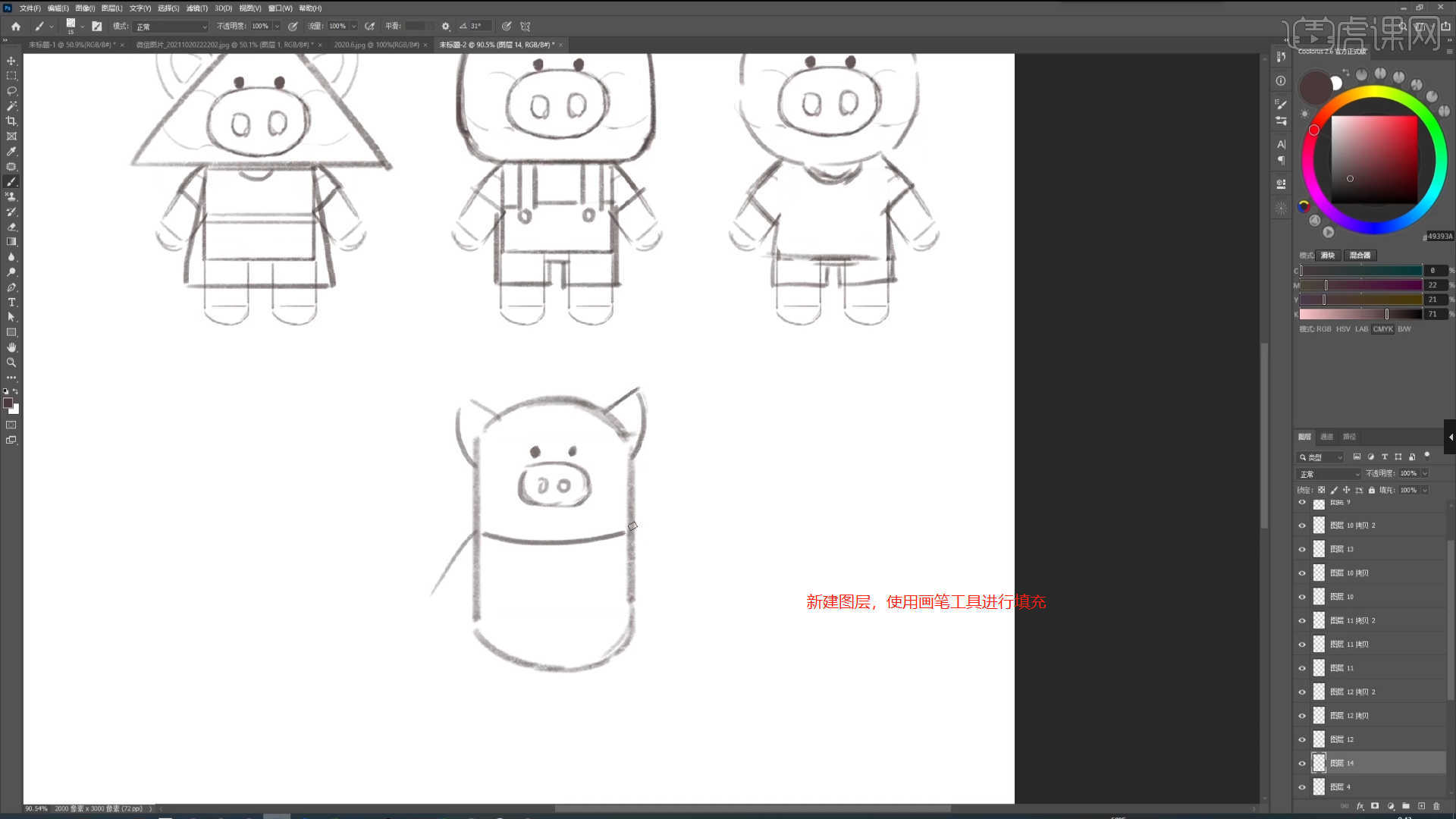Switch to the 2020.6.jpg document tab
The image size is (1456, 819).
pyautogui.click(x=375, y=45)
